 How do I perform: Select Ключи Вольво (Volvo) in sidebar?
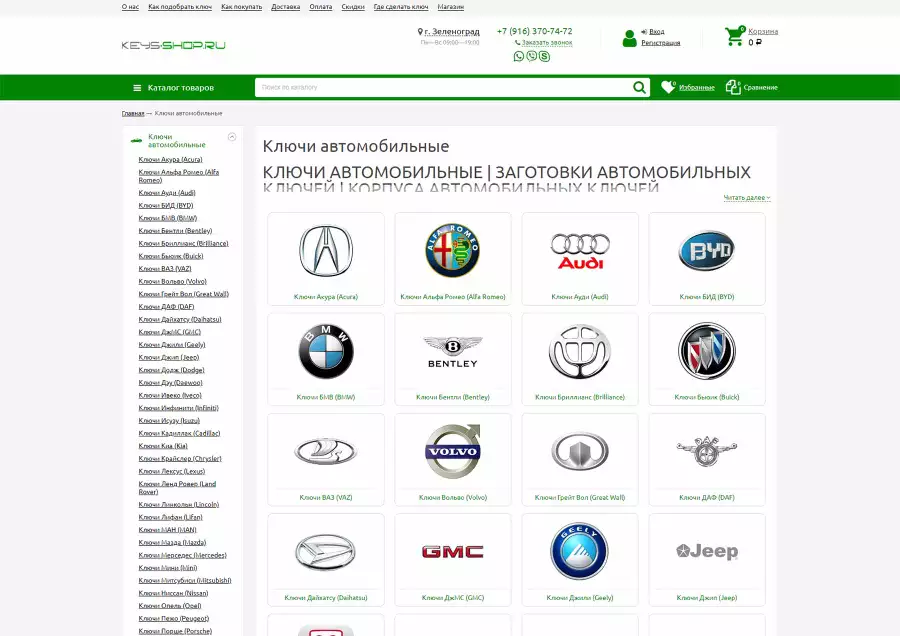pos(172,281)
